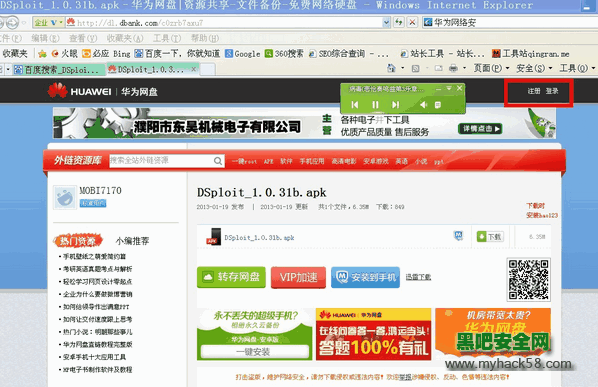
Task: Click the read mail icon in command bar
Action: click(439, 68)
